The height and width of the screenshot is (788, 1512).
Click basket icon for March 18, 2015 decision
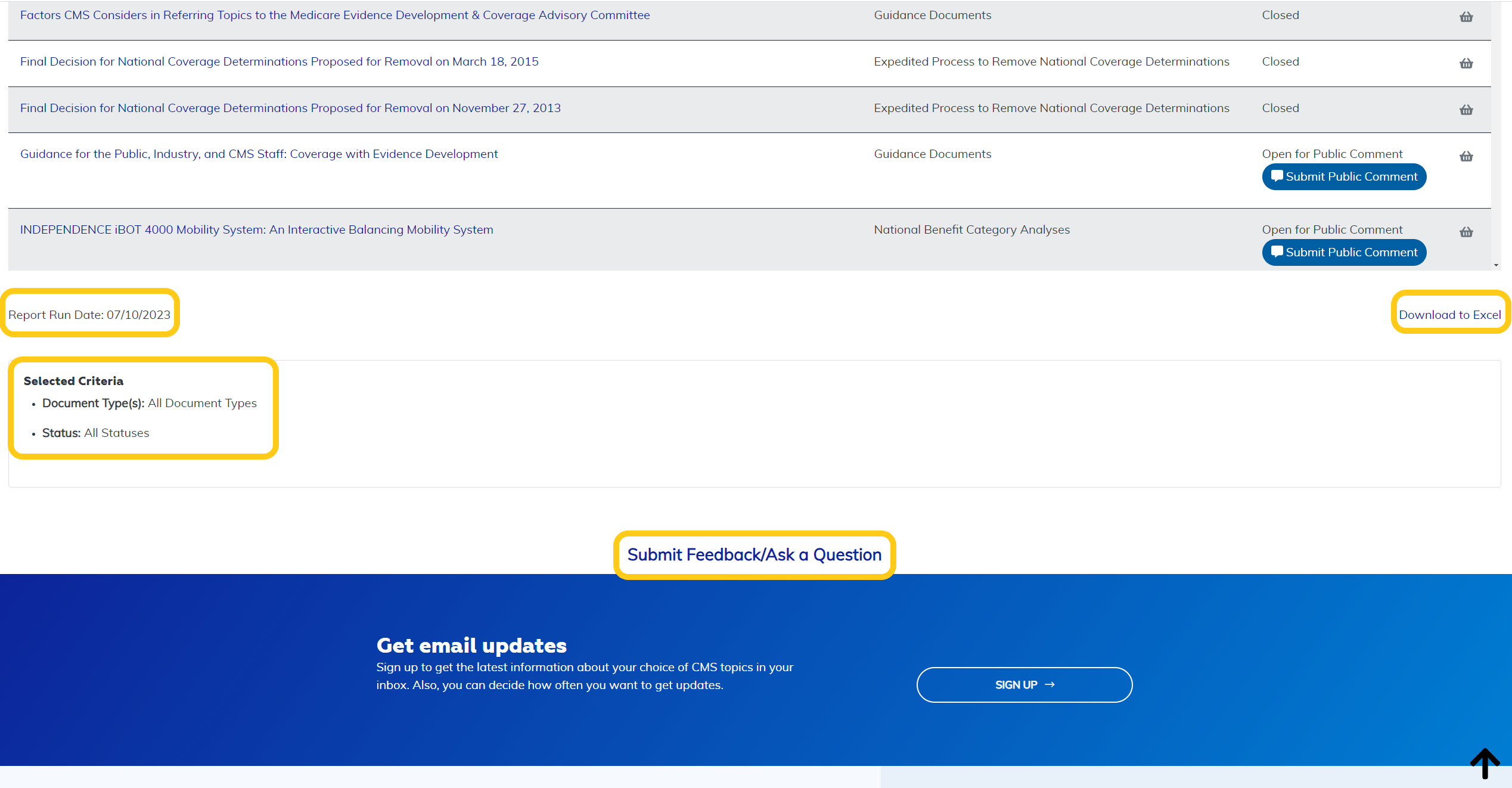(1466, 63)
